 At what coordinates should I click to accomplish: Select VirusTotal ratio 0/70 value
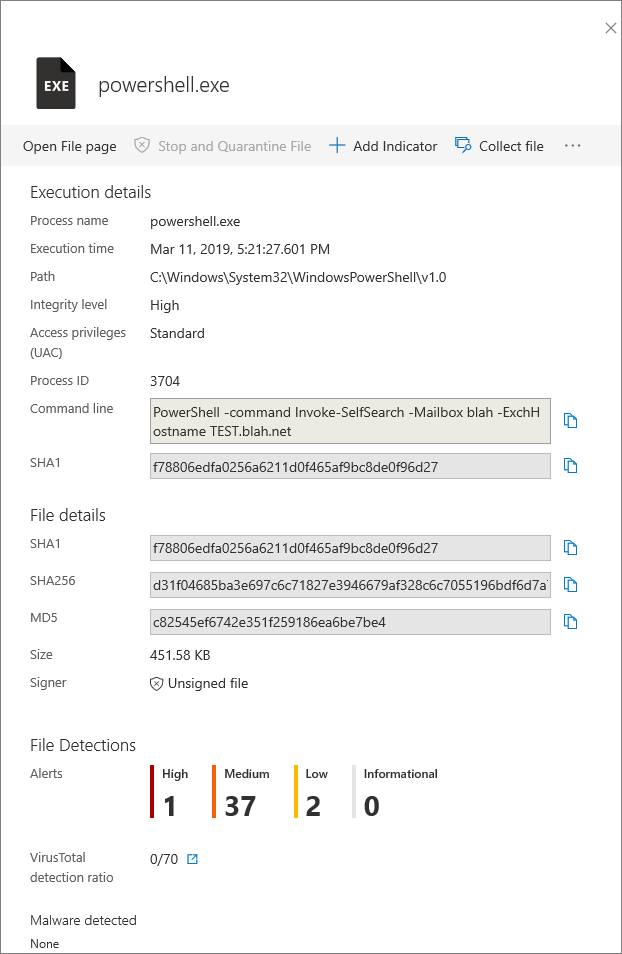click(164, 859)
